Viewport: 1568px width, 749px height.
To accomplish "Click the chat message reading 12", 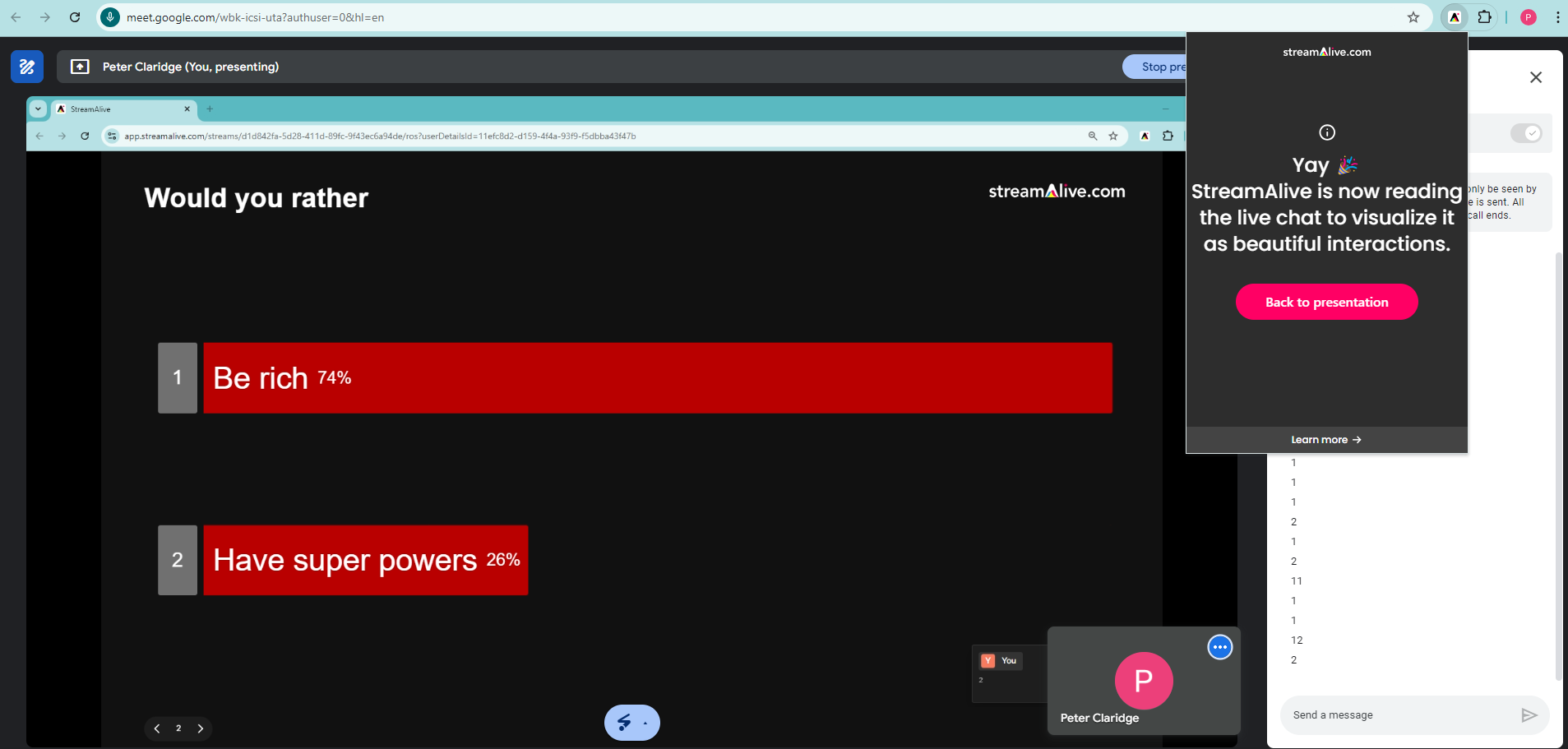I will coord(1297,640).
